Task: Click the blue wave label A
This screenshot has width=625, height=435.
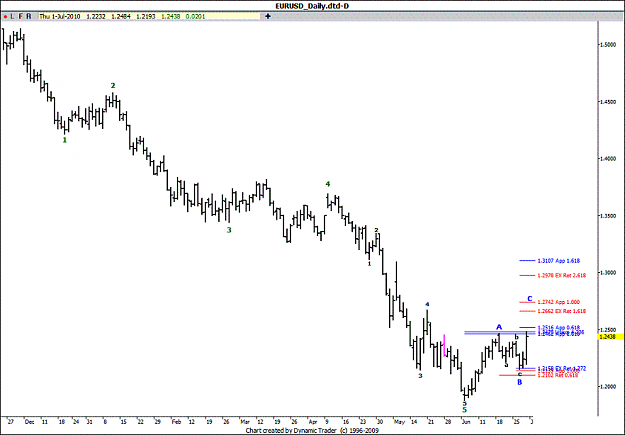Action: click(499, 327)
